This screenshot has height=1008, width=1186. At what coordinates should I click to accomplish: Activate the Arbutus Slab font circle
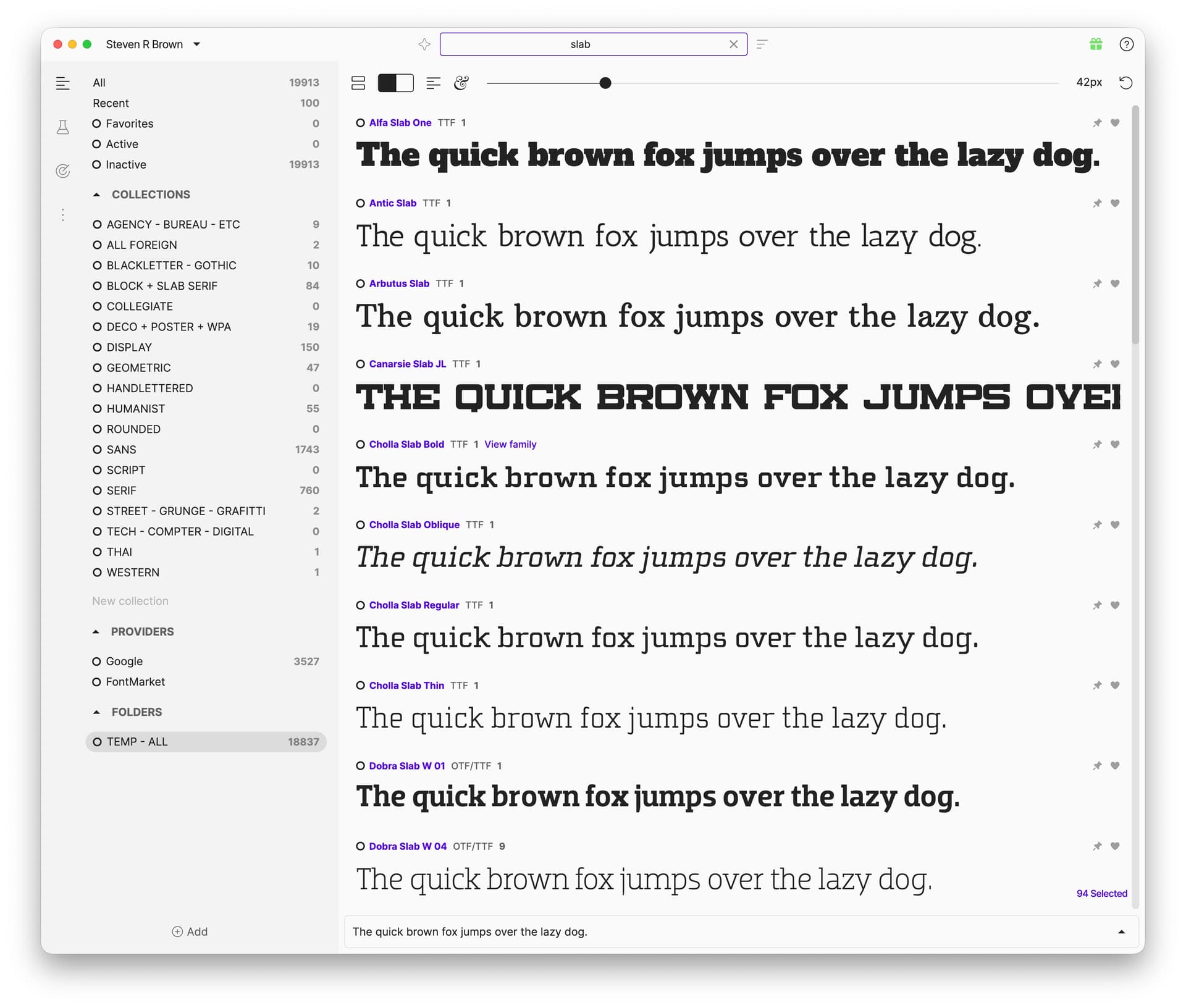click(x=361, y=283)
